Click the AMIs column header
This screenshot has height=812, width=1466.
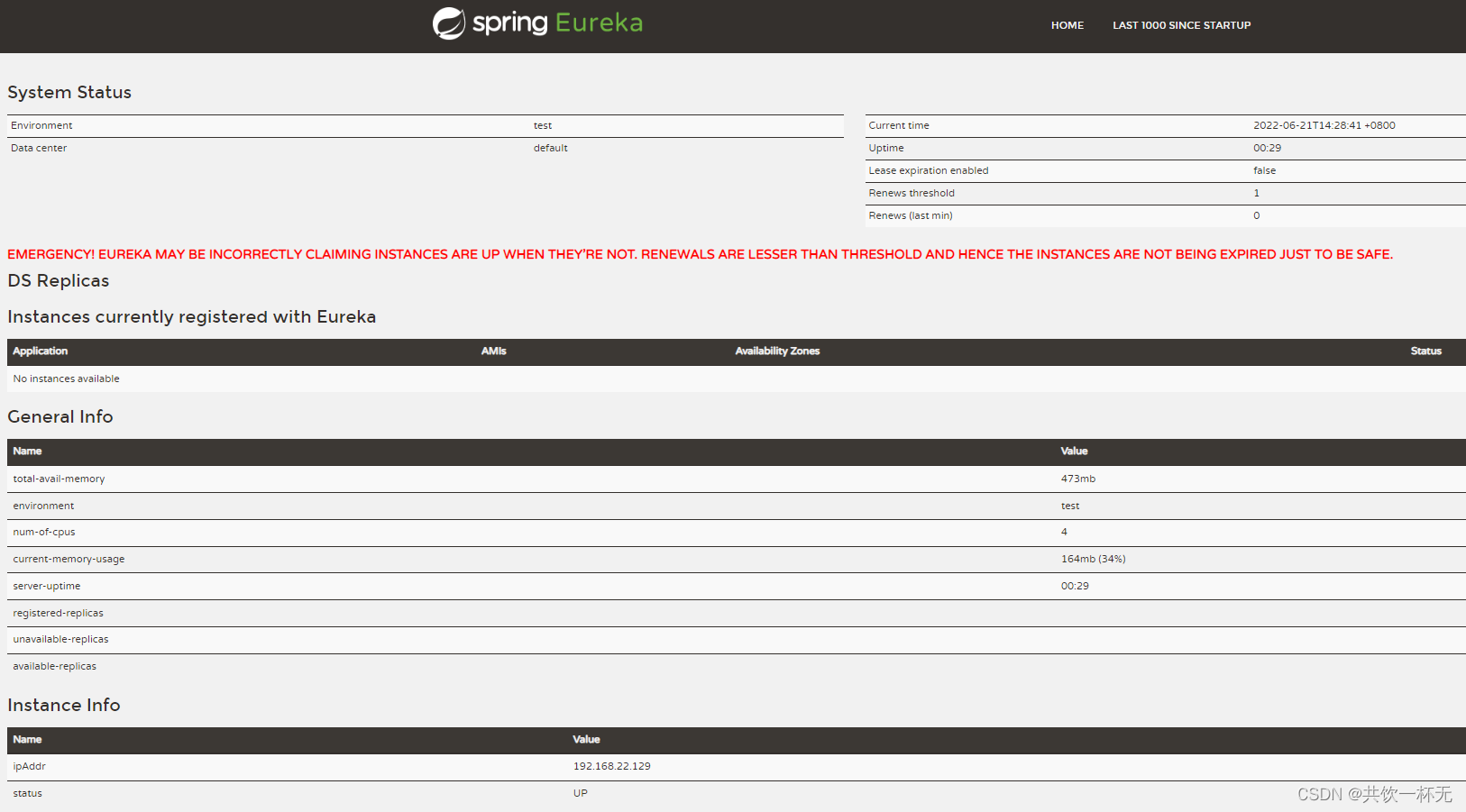tap(493, 351)
